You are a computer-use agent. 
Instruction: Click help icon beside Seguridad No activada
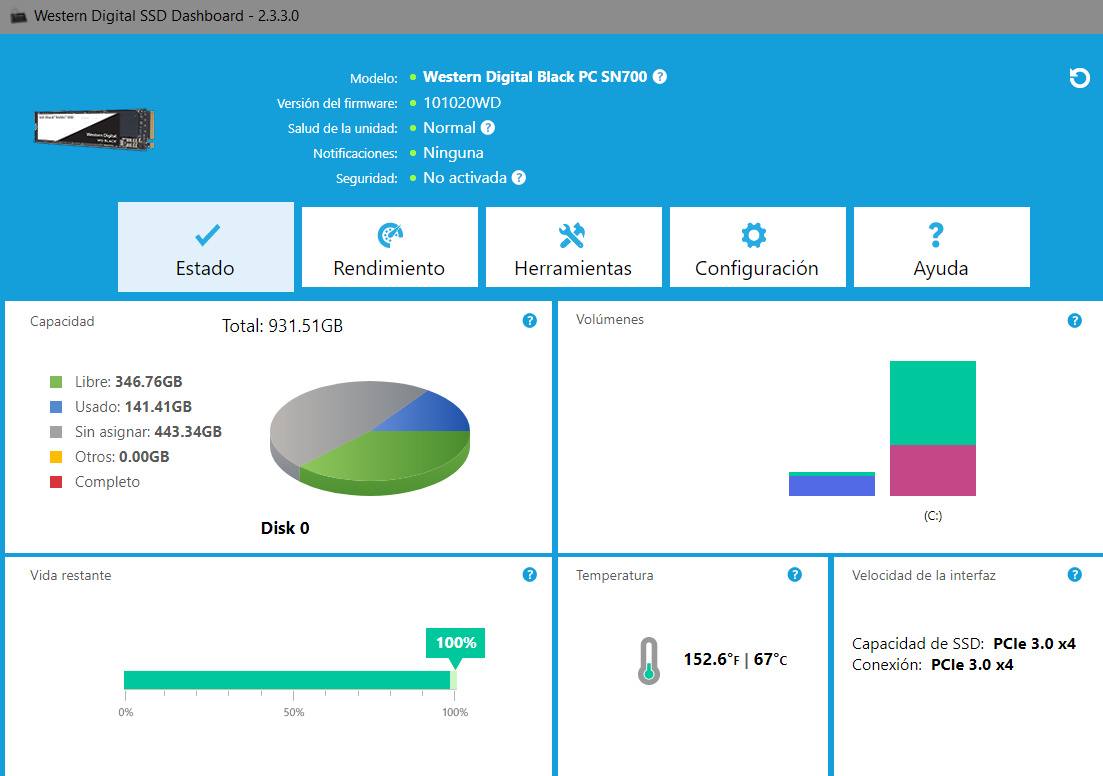(x=518, y=178)
